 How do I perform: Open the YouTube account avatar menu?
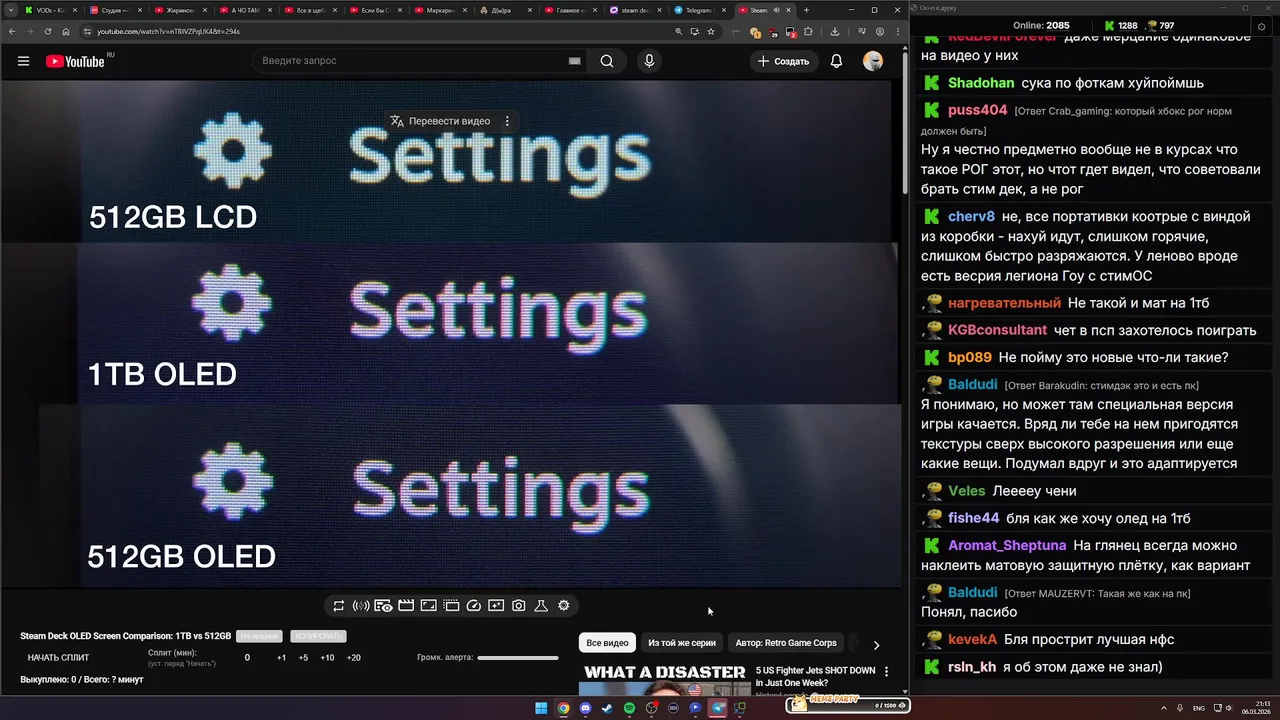point(873,61)
